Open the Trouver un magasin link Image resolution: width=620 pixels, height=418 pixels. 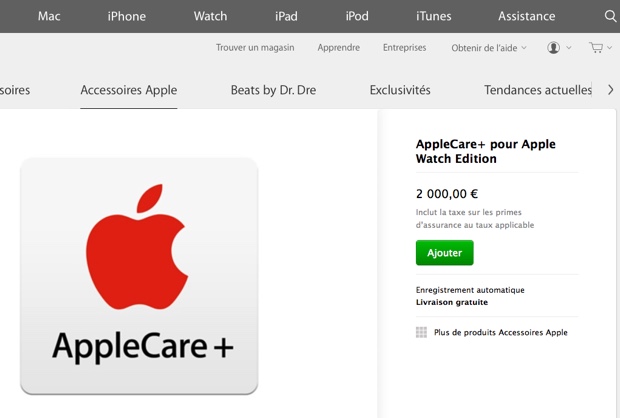pyautogui.click(x=255, y=47)
